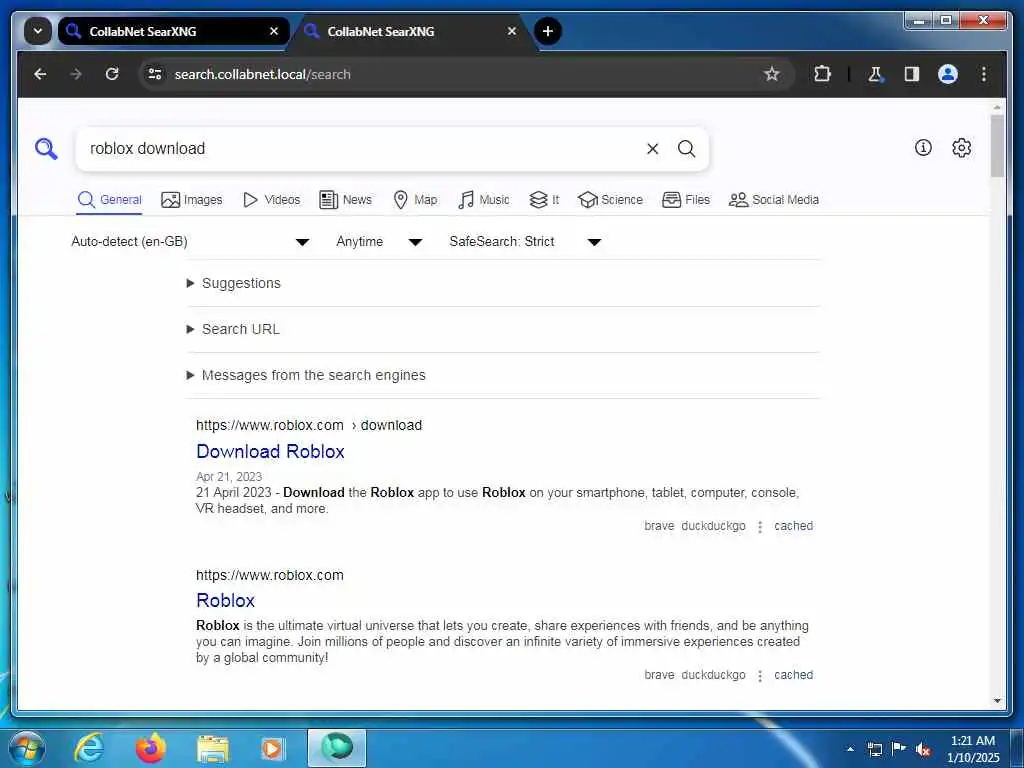This screenshot has height=768, width=1024.
Task: Open Windows Media Player in taskbar
Action: [272, 748]
